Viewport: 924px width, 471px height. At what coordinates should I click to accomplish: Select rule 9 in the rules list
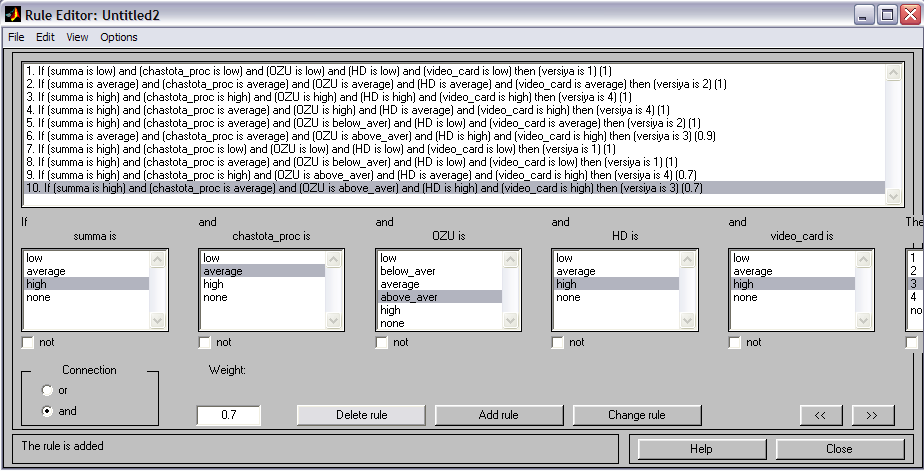point(454,175)
